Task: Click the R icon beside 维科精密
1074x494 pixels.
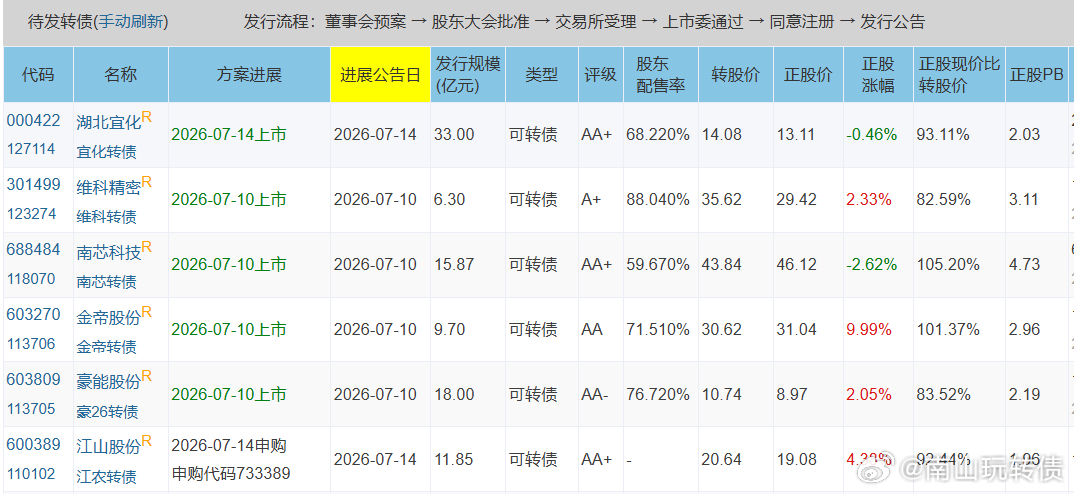Action: coord(147,182)
